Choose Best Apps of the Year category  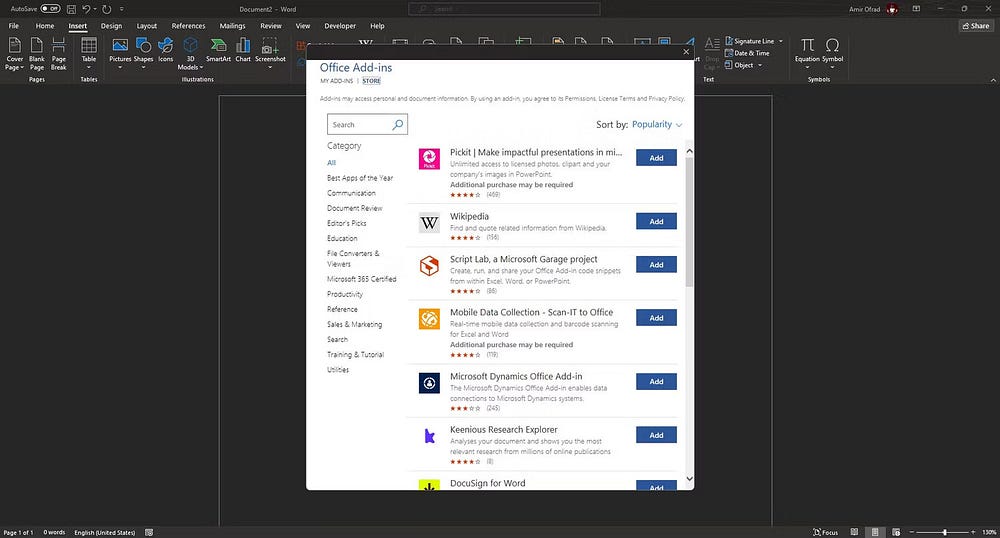click(x=360, y=178)
